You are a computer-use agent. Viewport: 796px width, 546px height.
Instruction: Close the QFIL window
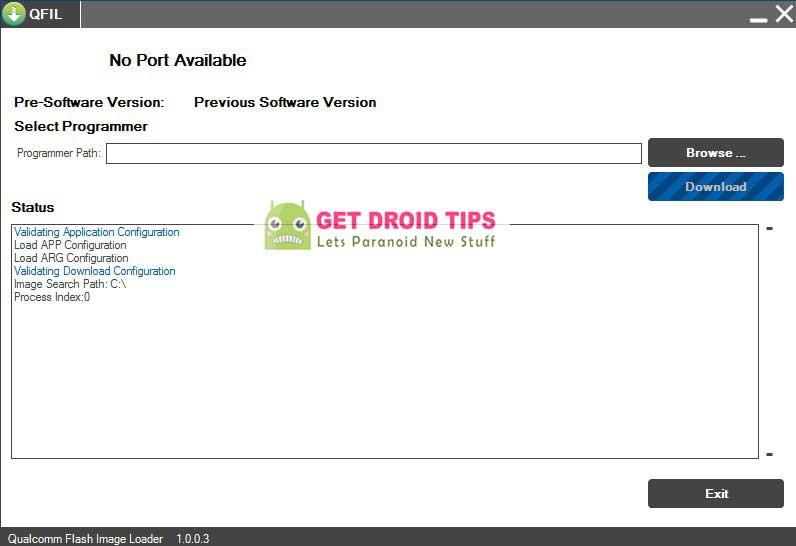point(783,14)
